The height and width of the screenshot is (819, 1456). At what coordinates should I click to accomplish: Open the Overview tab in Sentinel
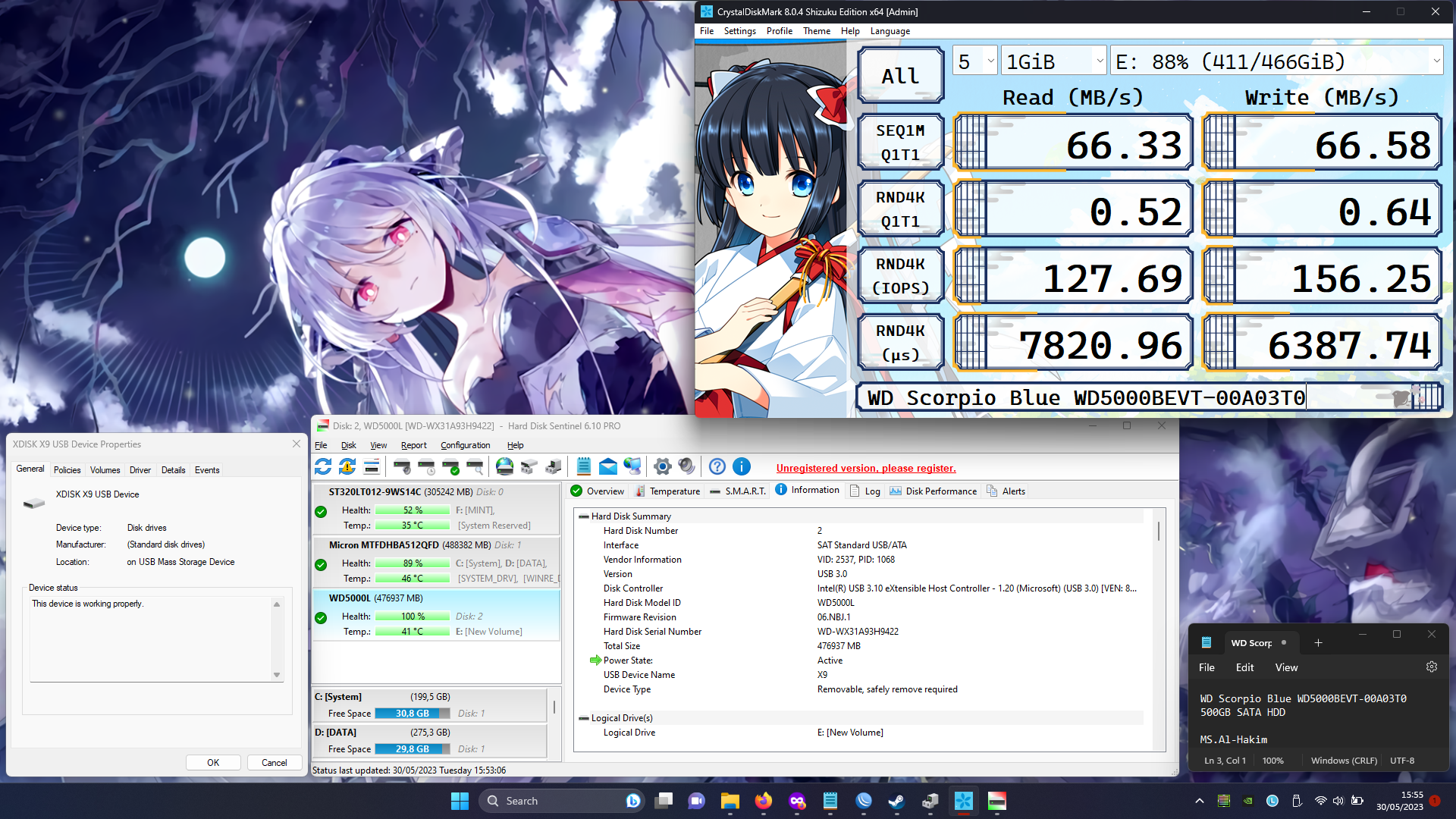point(598,491)
